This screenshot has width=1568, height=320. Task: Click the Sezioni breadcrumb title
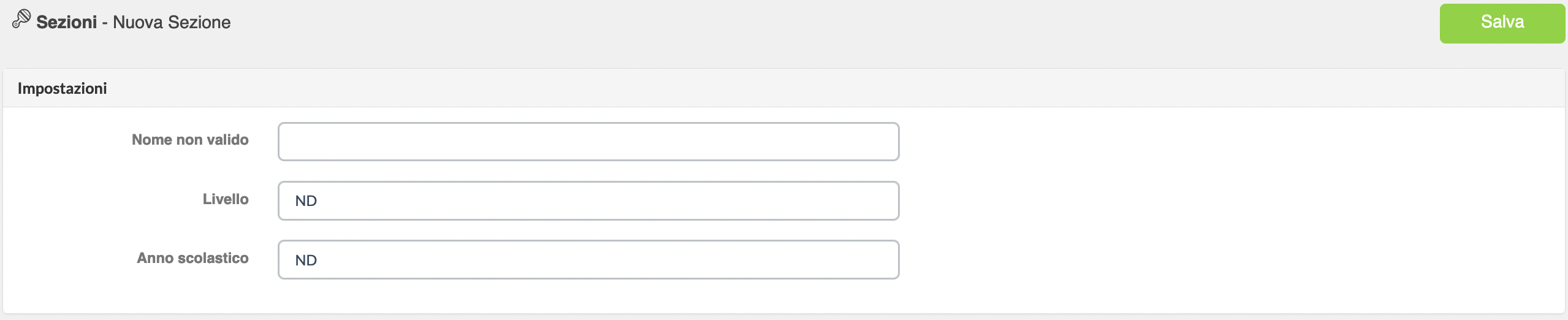pos(67,22)
